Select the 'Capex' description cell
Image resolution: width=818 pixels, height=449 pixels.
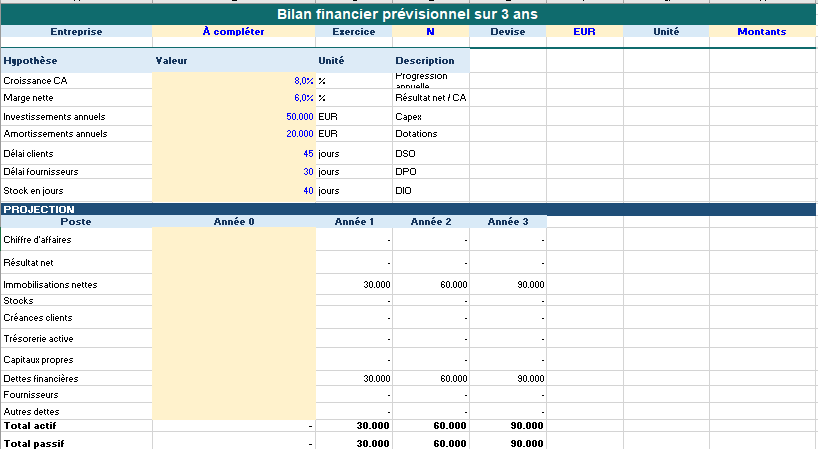(430, 116)
